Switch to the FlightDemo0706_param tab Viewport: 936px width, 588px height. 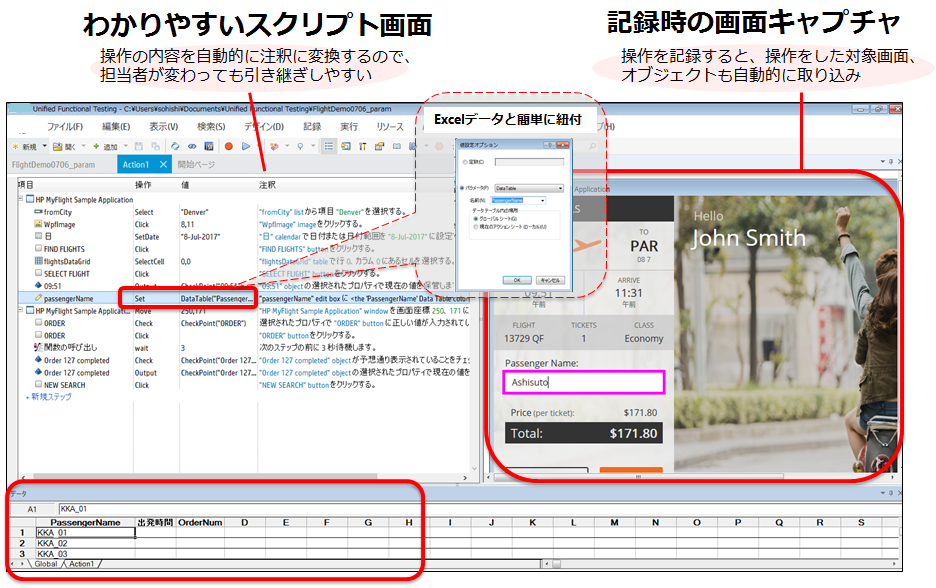tap(53, 165)
